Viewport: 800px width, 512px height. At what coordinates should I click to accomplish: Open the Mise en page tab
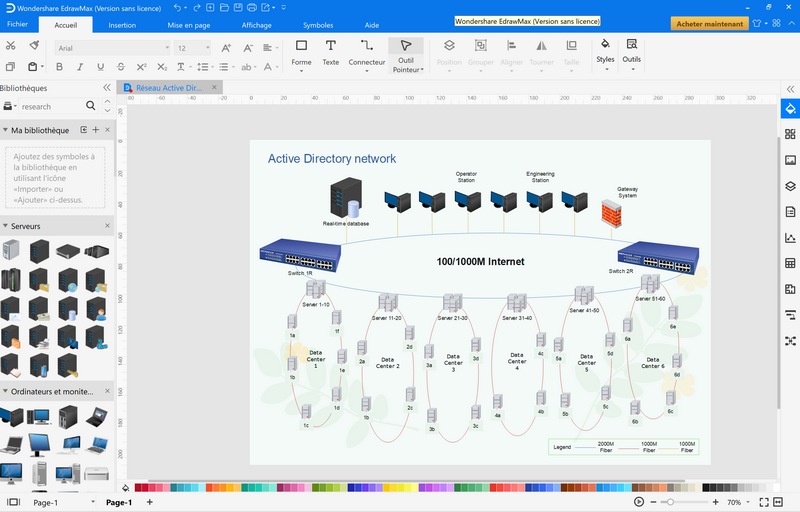[188, 24]
